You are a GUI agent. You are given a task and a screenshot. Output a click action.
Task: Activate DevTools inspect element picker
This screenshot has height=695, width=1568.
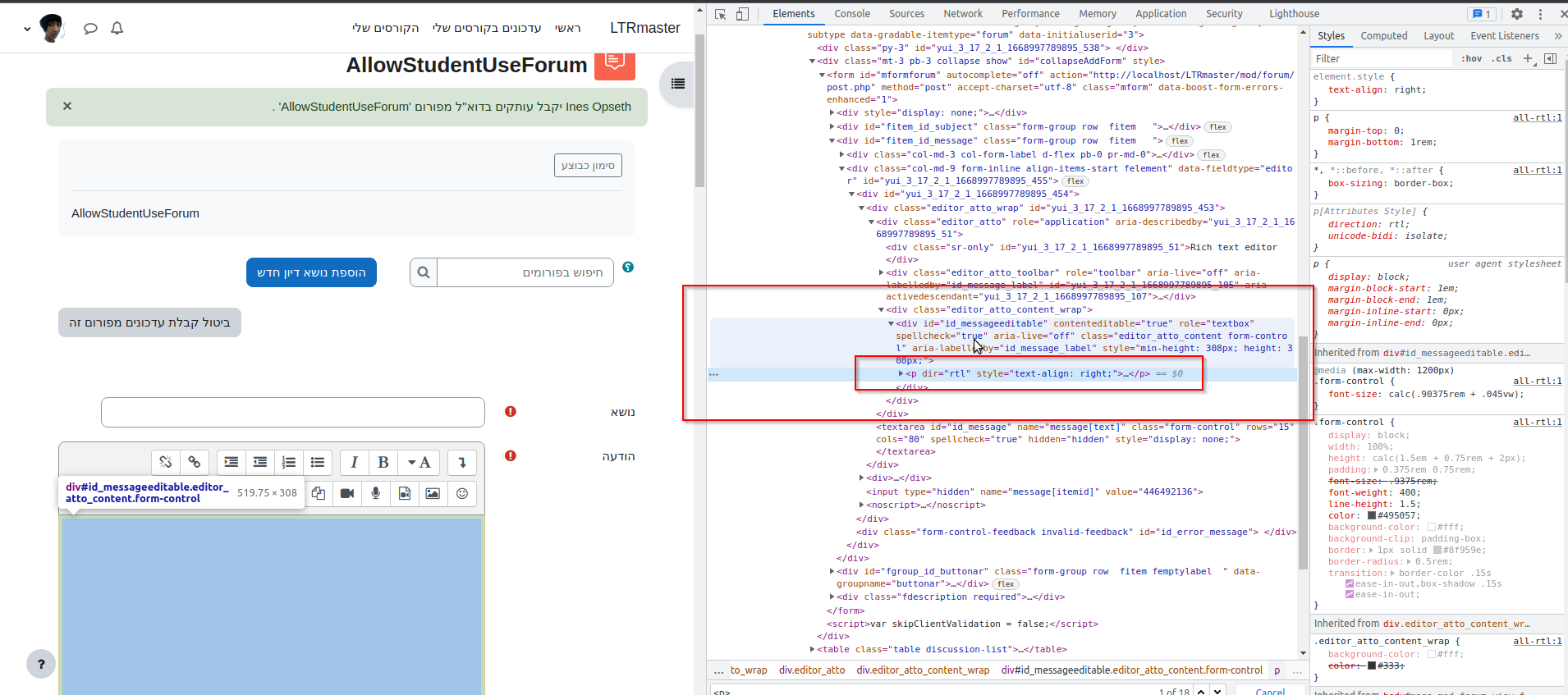pyautogui.click(x=720, y=14)
